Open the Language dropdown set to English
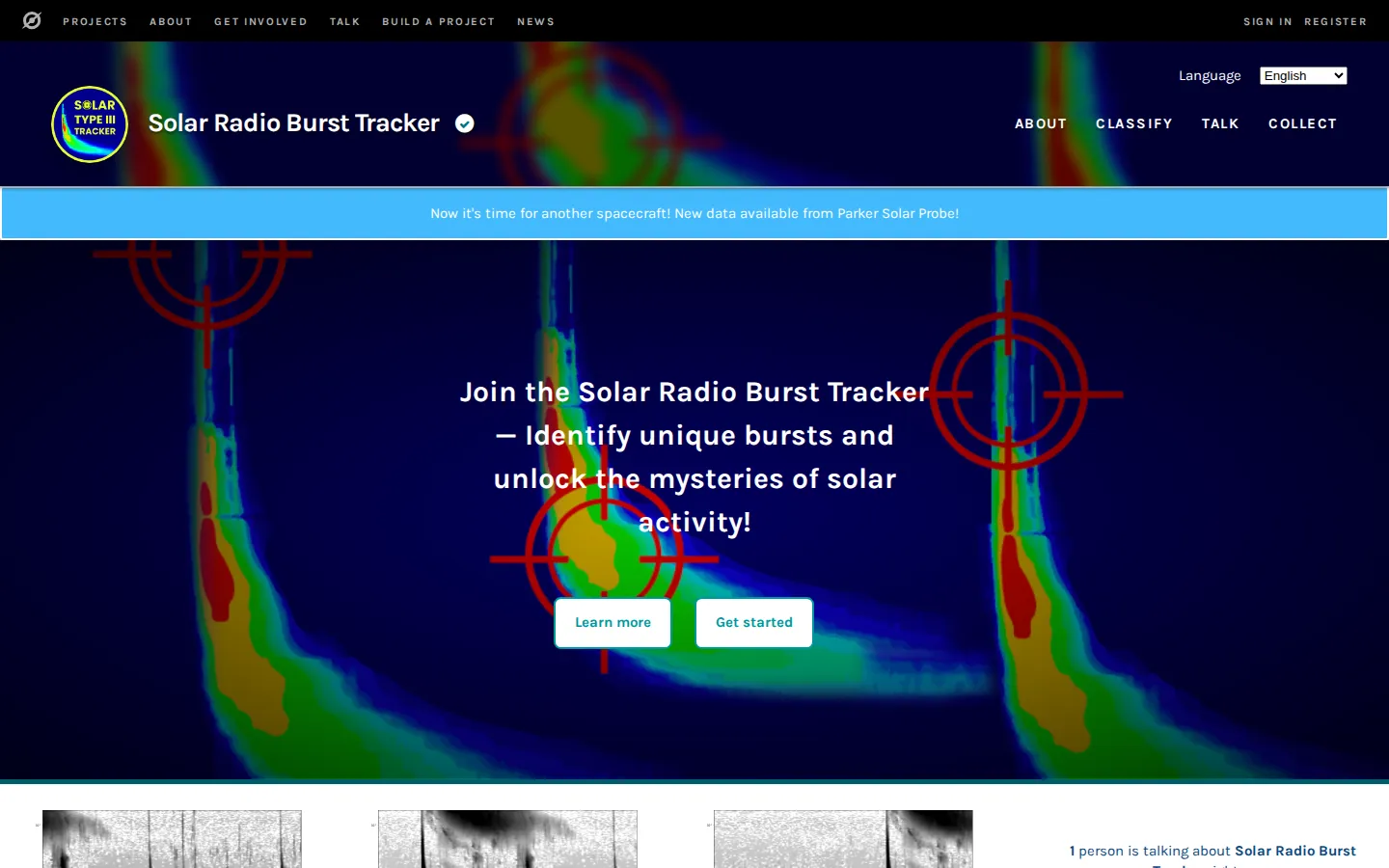 click(x=1303, y=76)
